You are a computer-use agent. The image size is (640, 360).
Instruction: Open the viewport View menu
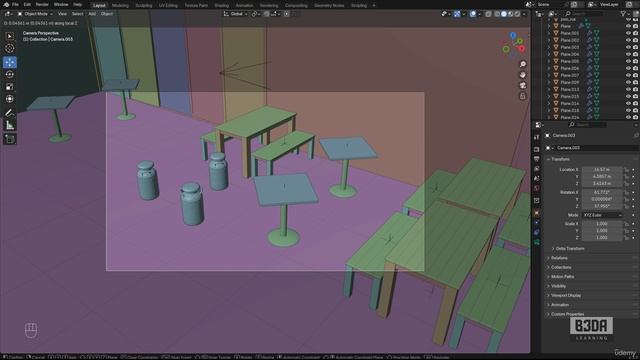click(62, 14)
